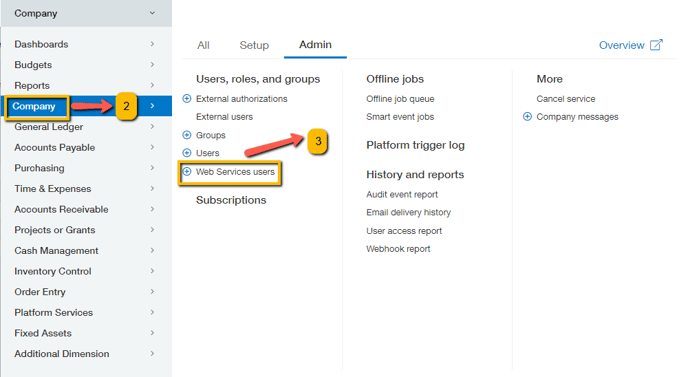Click the Subscriptions heading
This screenshot has width=688, height=377.
click(x=231, y=200)
